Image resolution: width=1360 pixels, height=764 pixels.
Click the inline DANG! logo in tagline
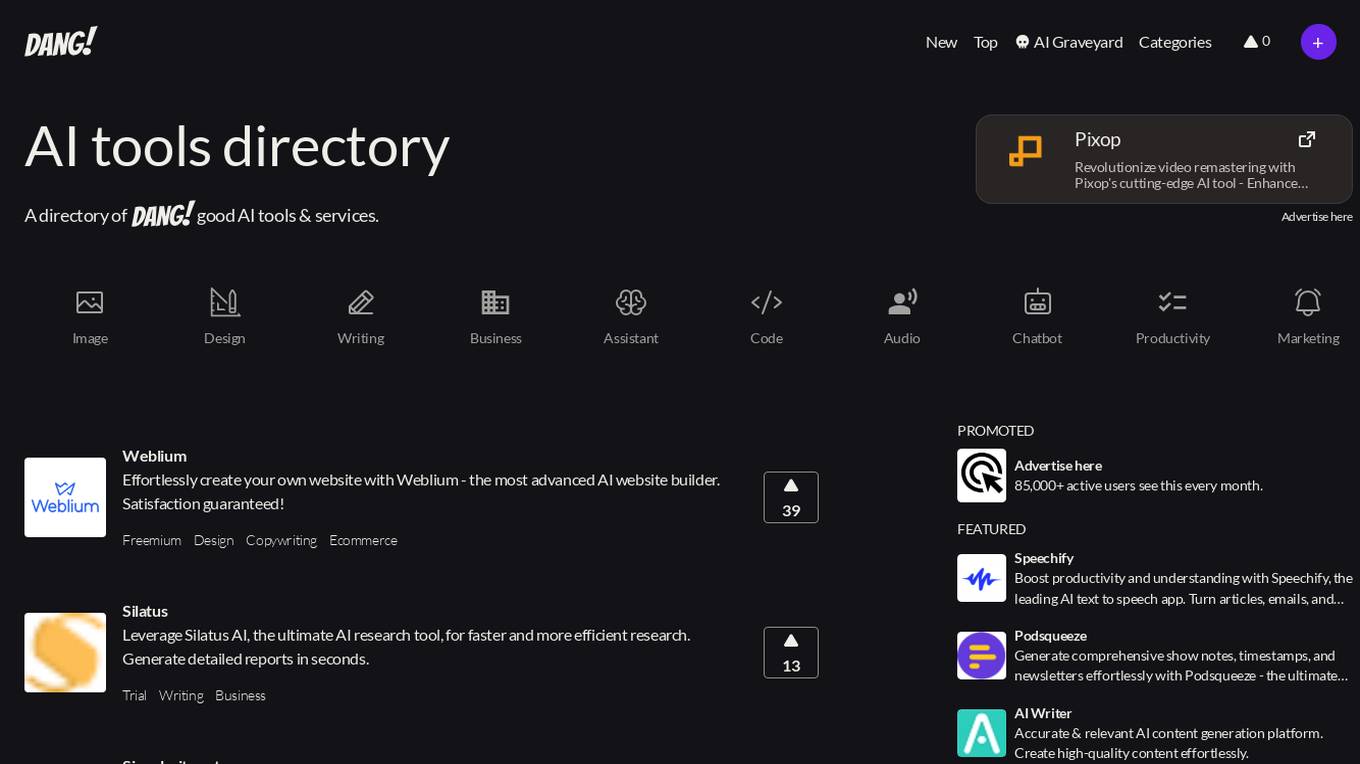tap(163, 214)
